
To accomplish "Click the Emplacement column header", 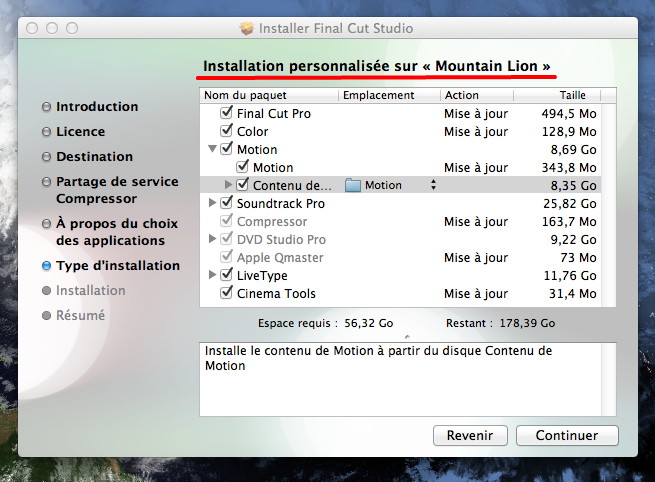I will click(x=389, y=95).
